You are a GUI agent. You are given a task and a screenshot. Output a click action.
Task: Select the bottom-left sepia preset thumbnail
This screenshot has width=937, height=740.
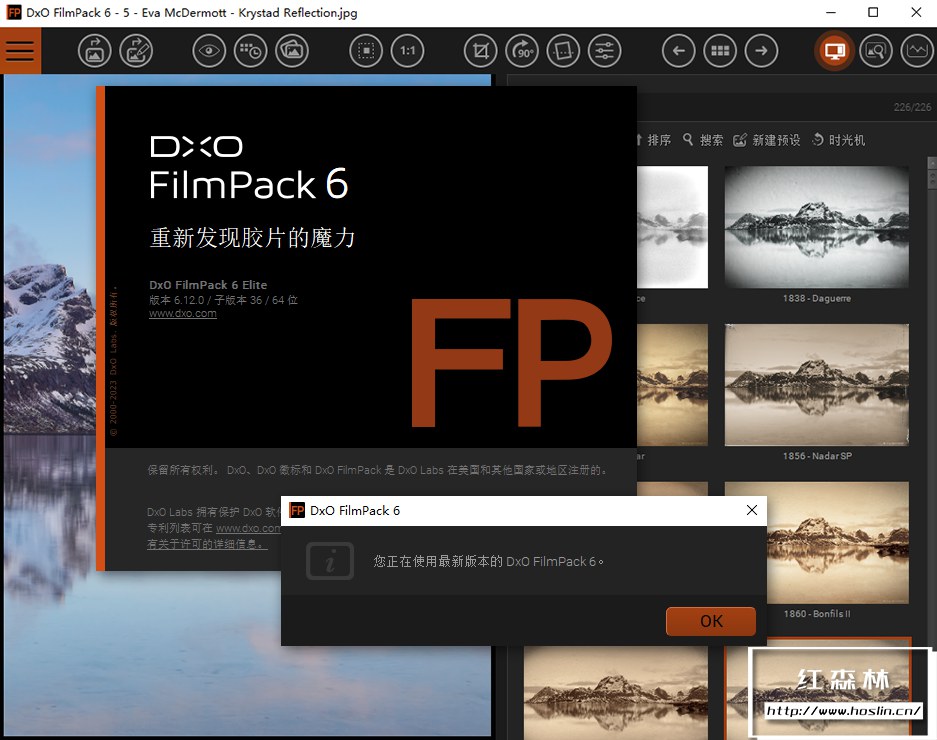coord(616,692)
